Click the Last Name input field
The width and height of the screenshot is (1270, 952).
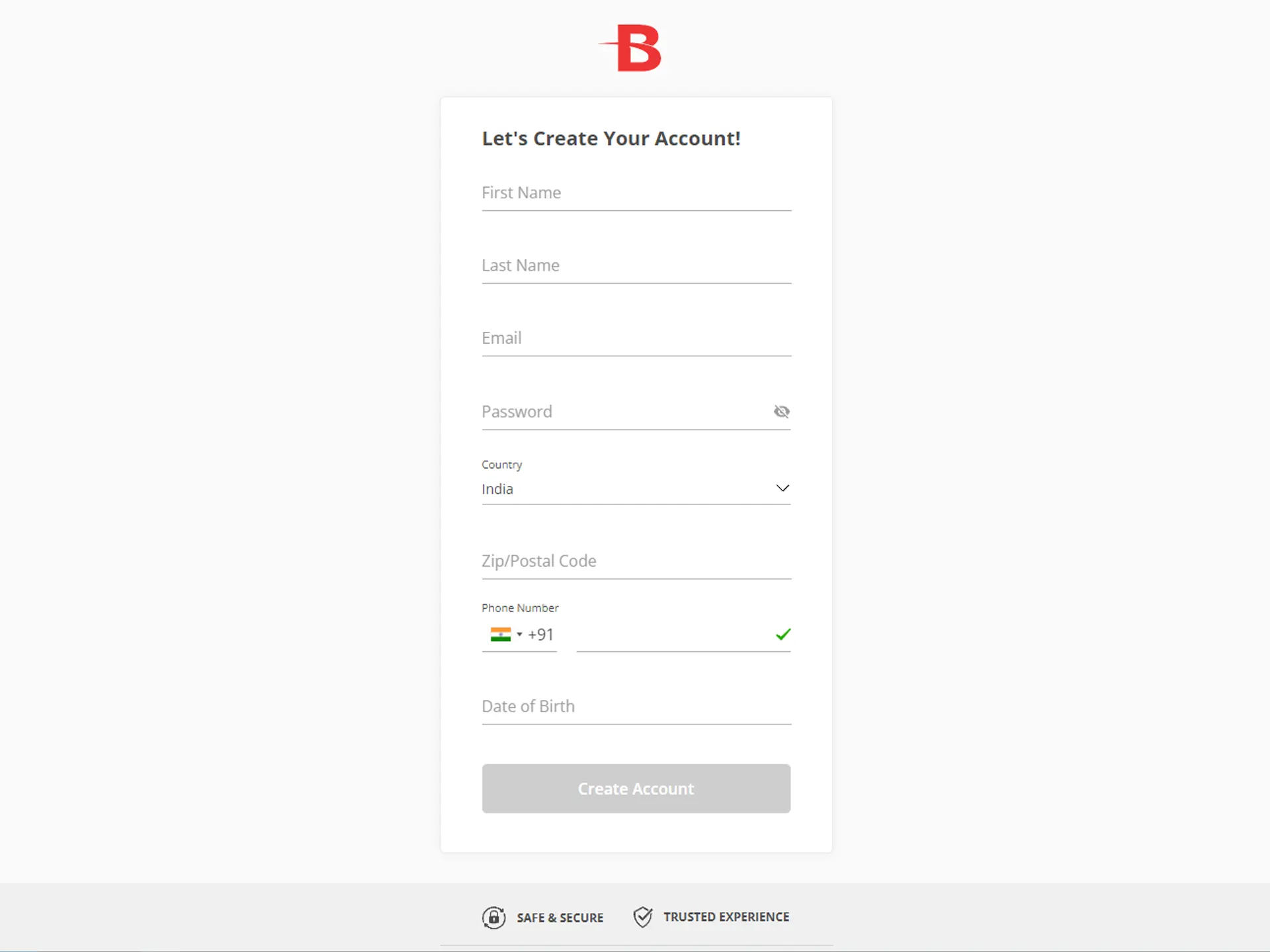pos(636,264)
